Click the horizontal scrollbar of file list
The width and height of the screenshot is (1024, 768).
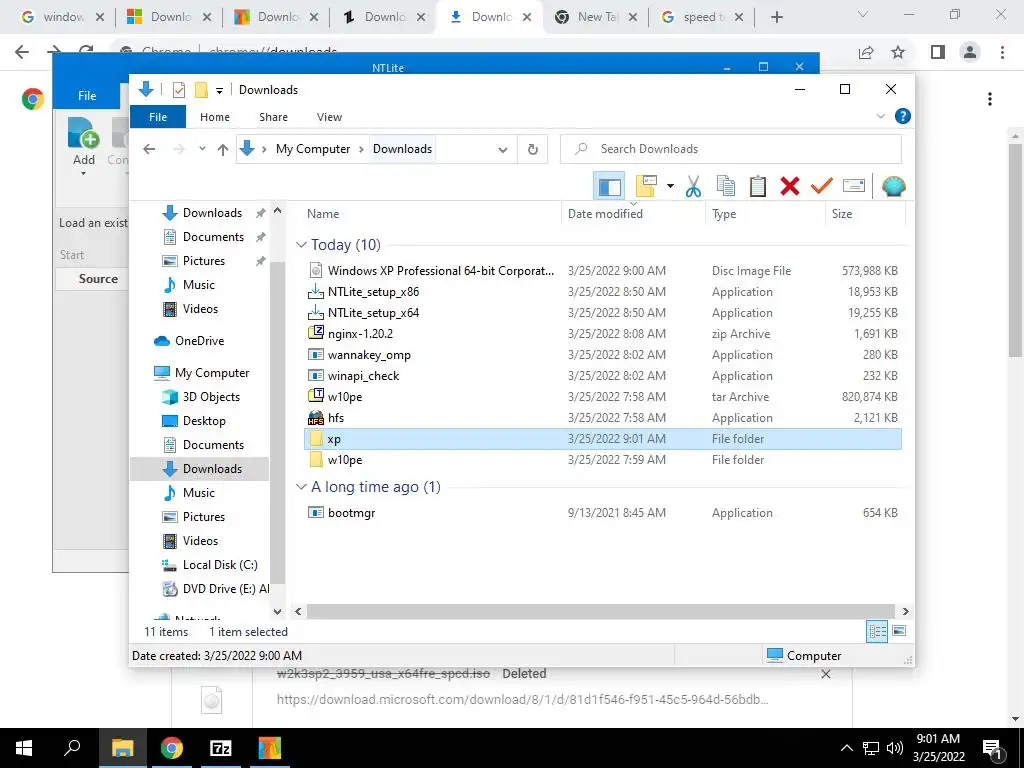coord(601,611)
